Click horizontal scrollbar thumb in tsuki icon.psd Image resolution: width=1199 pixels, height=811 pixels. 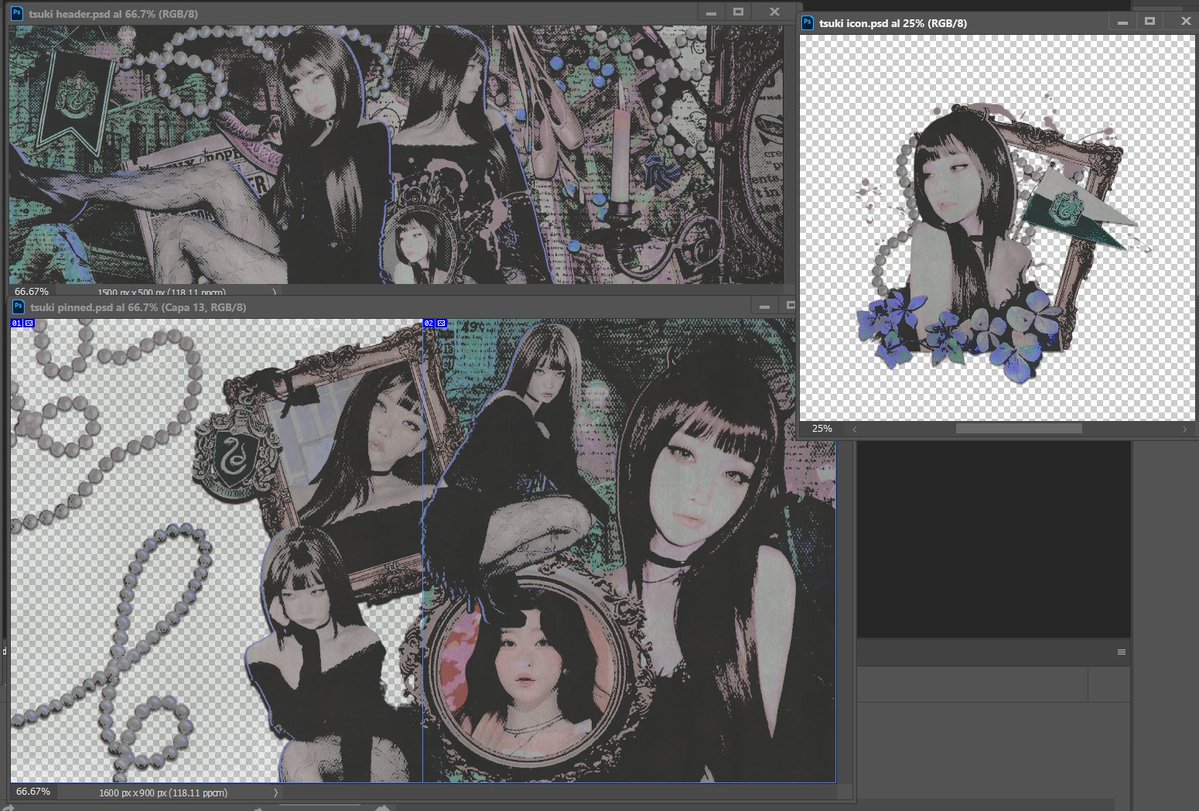[1019, 429]
